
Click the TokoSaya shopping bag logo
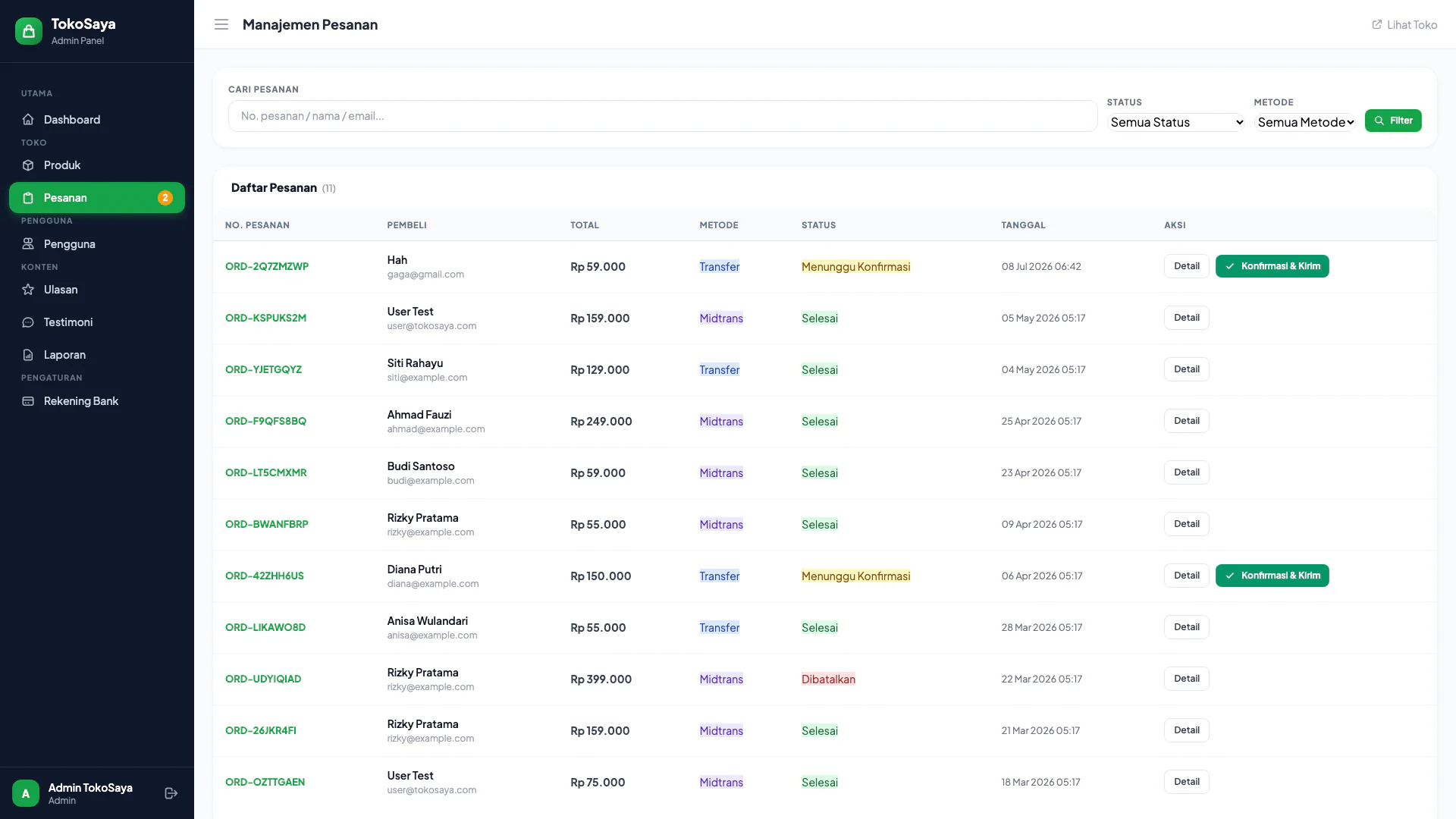[29, 31]
